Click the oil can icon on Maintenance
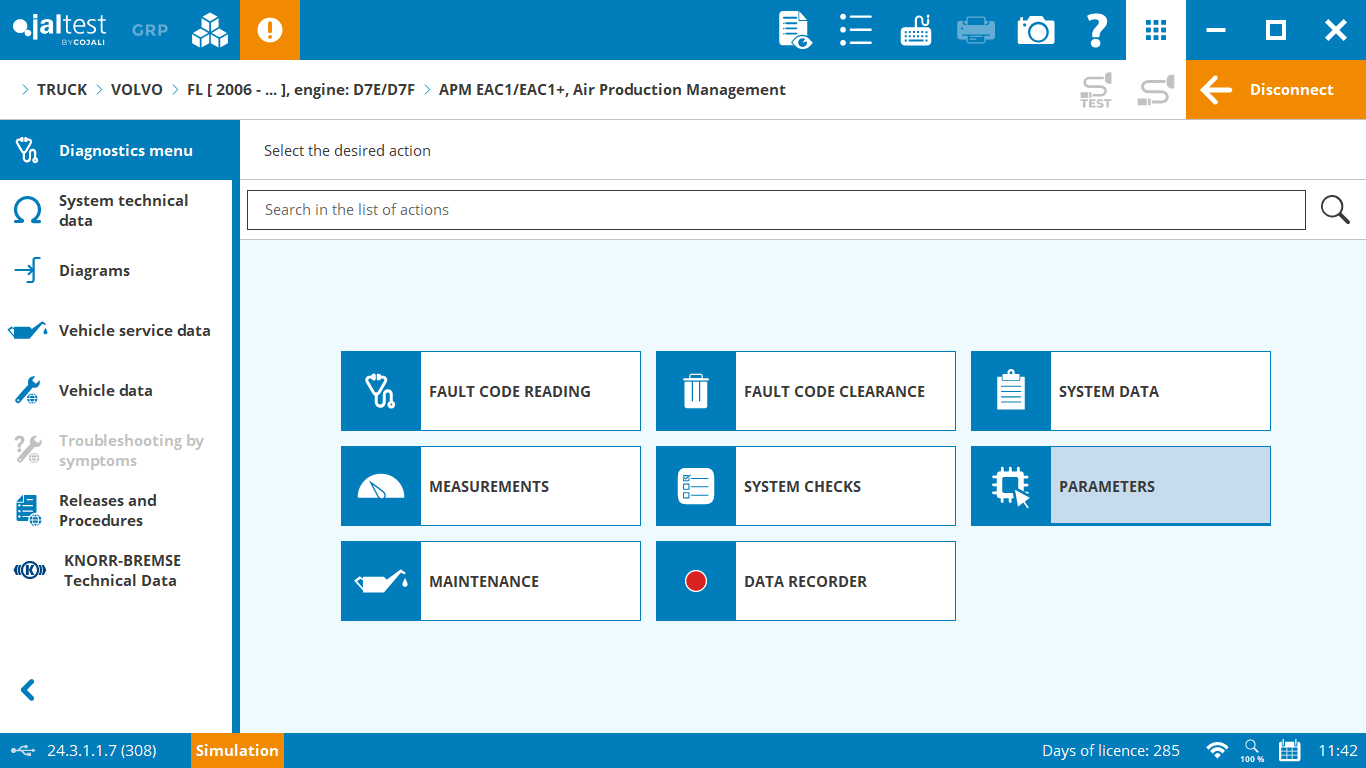The image size is (1366, 768). (381, 581)
